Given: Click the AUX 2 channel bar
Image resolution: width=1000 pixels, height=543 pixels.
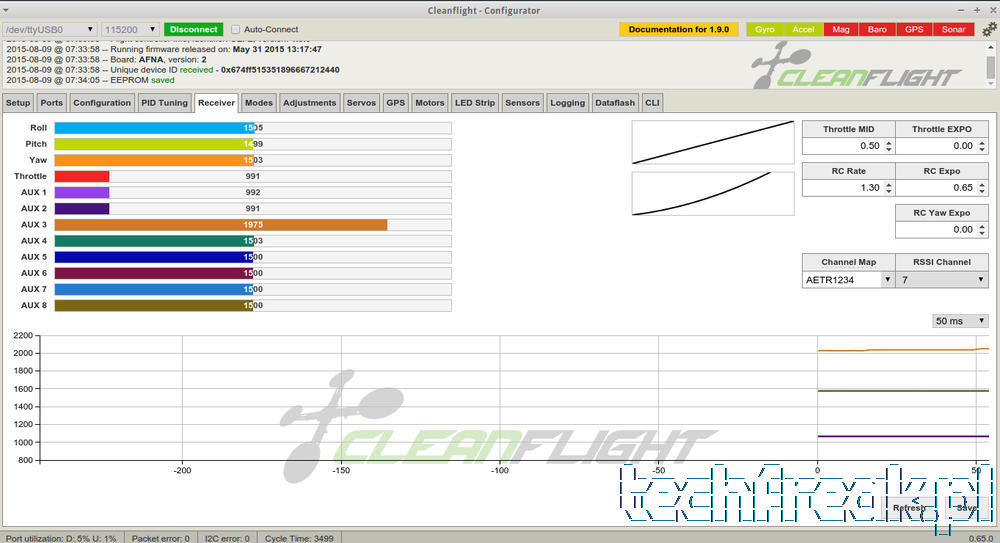Looking at the screenshot, I should point(253,209).
